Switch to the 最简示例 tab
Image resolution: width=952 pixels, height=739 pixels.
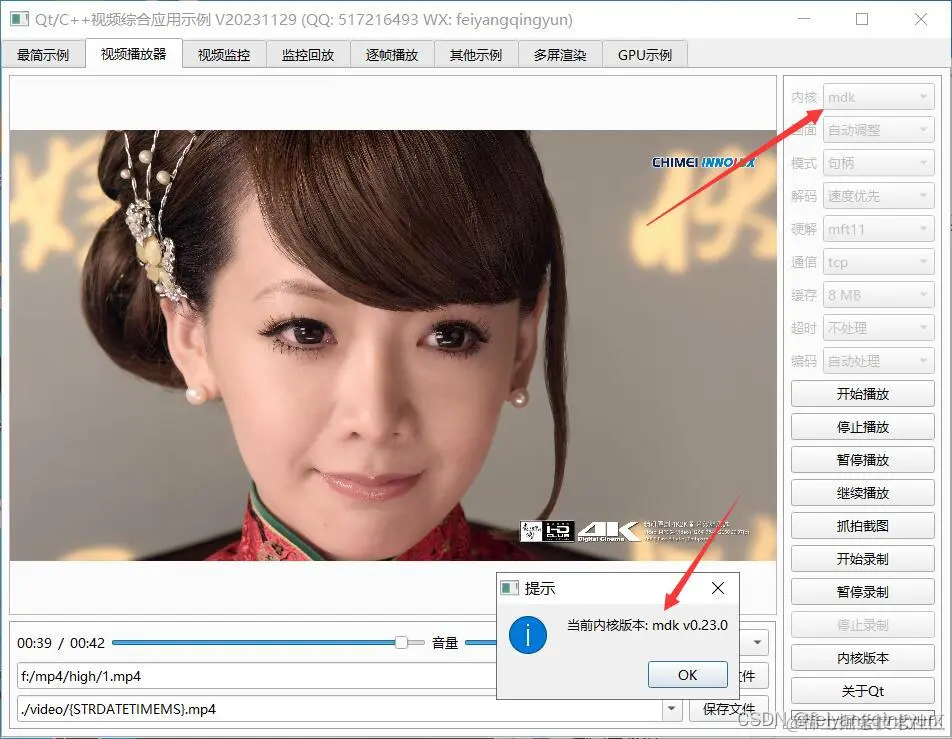[43, 55]
